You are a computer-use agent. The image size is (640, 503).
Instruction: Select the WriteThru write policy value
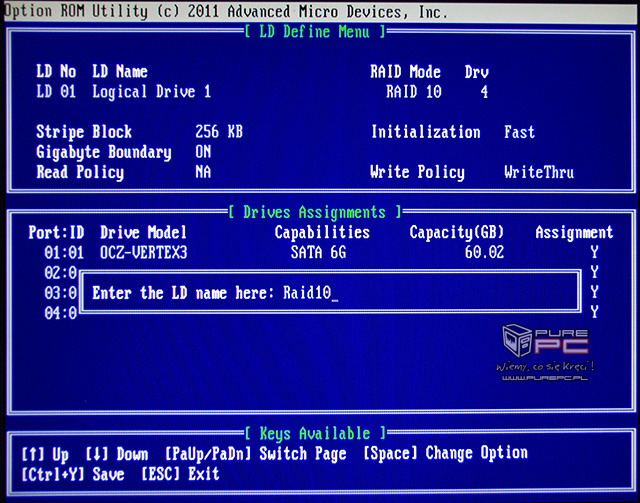(x=539, y=172)
